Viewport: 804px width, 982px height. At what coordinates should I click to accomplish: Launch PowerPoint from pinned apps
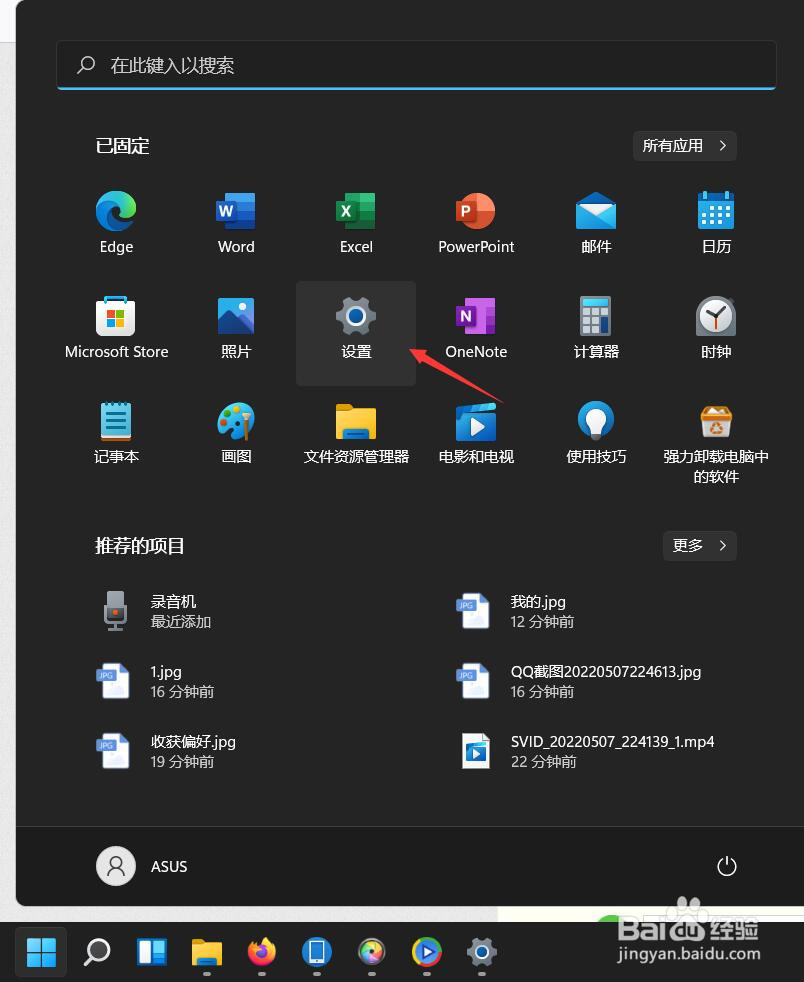[x=476, y=224]
